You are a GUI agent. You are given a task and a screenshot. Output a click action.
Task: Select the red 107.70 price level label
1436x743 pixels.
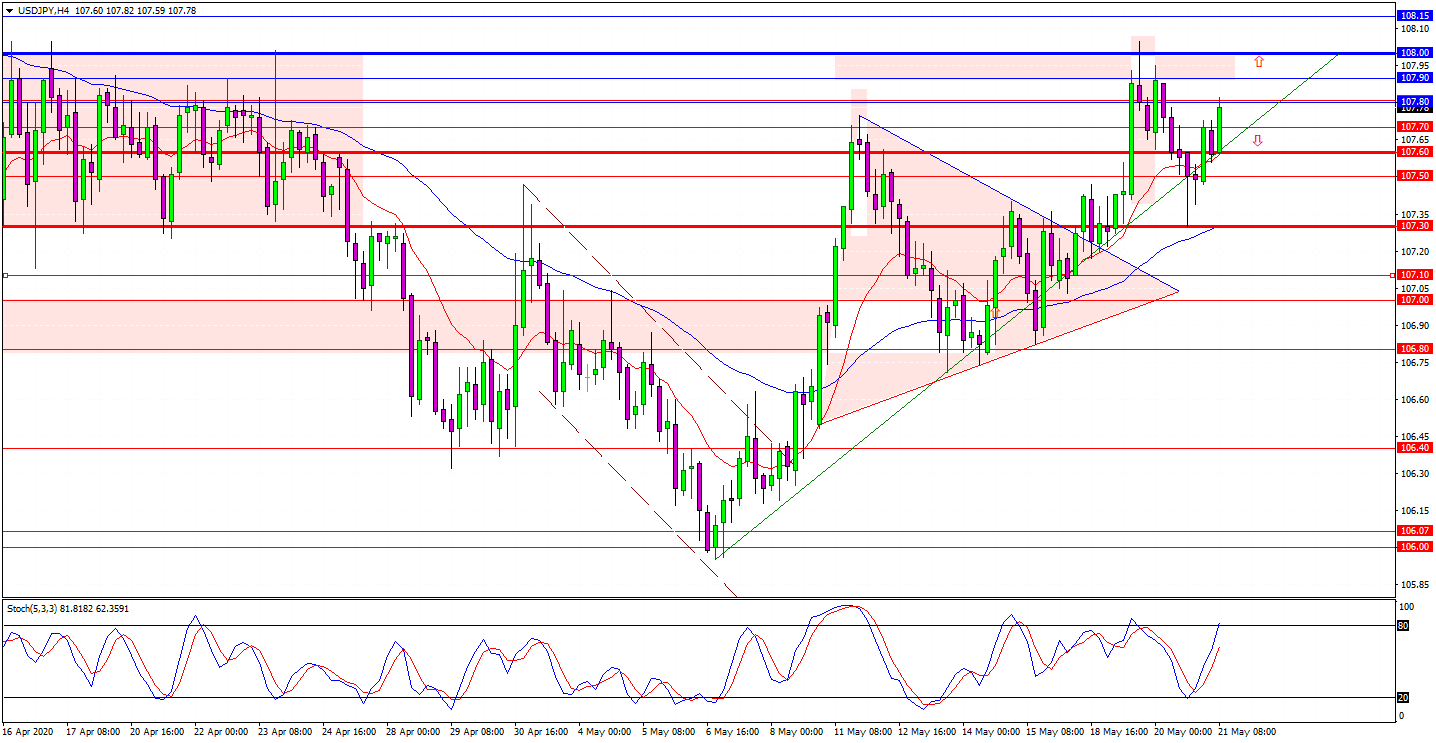coord(1415,127)
